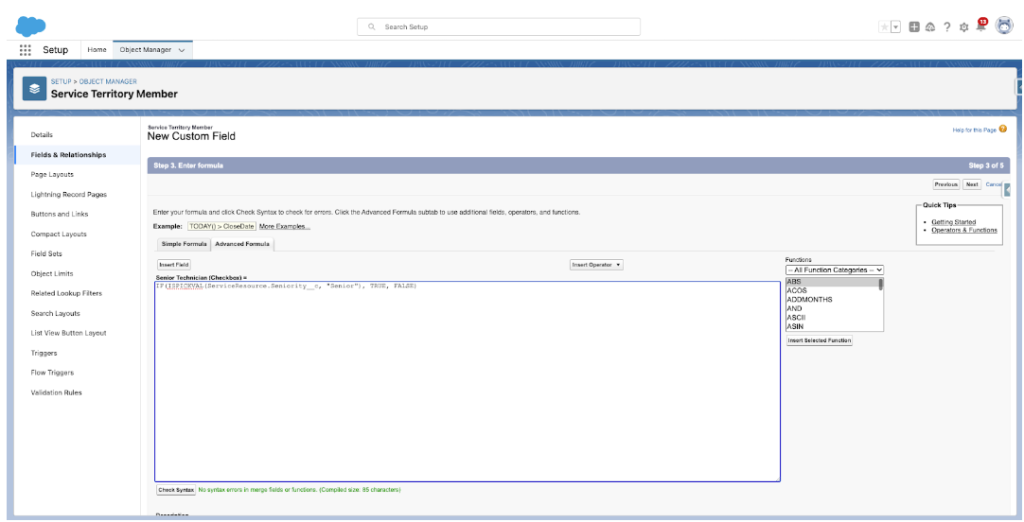The width and height of the screenshot is (1024, 522).
Task: Click the Service Territory Member object icon
Action: tap(35, 88)
